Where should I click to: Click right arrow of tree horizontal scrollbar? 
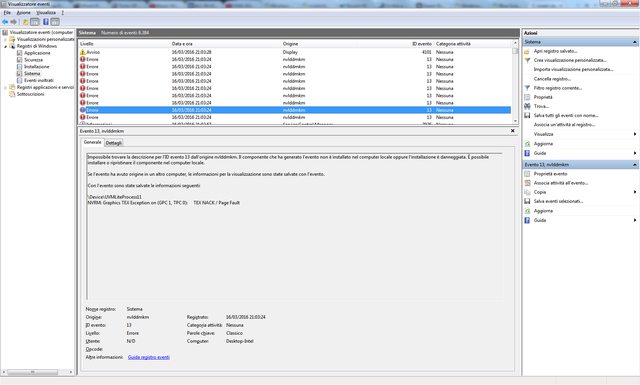click(x=71, y=372)
